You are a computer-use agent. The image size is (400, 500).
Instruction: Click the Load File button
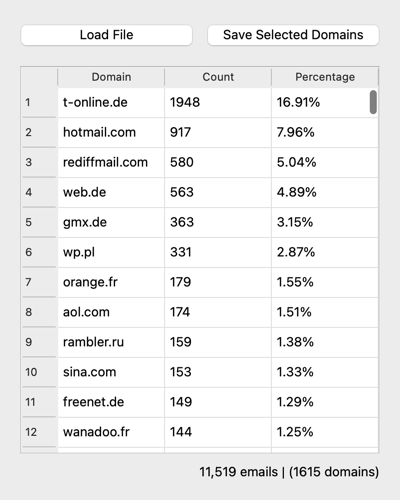pyautogui.click(x=106, y=35)
